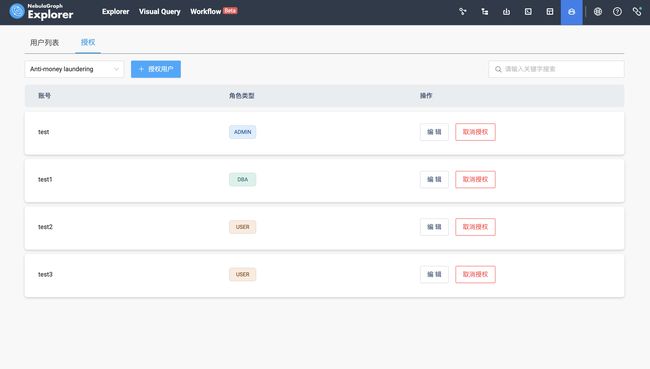This screenshot has height=369, width=650.
Task: Open Visual Query from the top menu
Action: (160, 12)
